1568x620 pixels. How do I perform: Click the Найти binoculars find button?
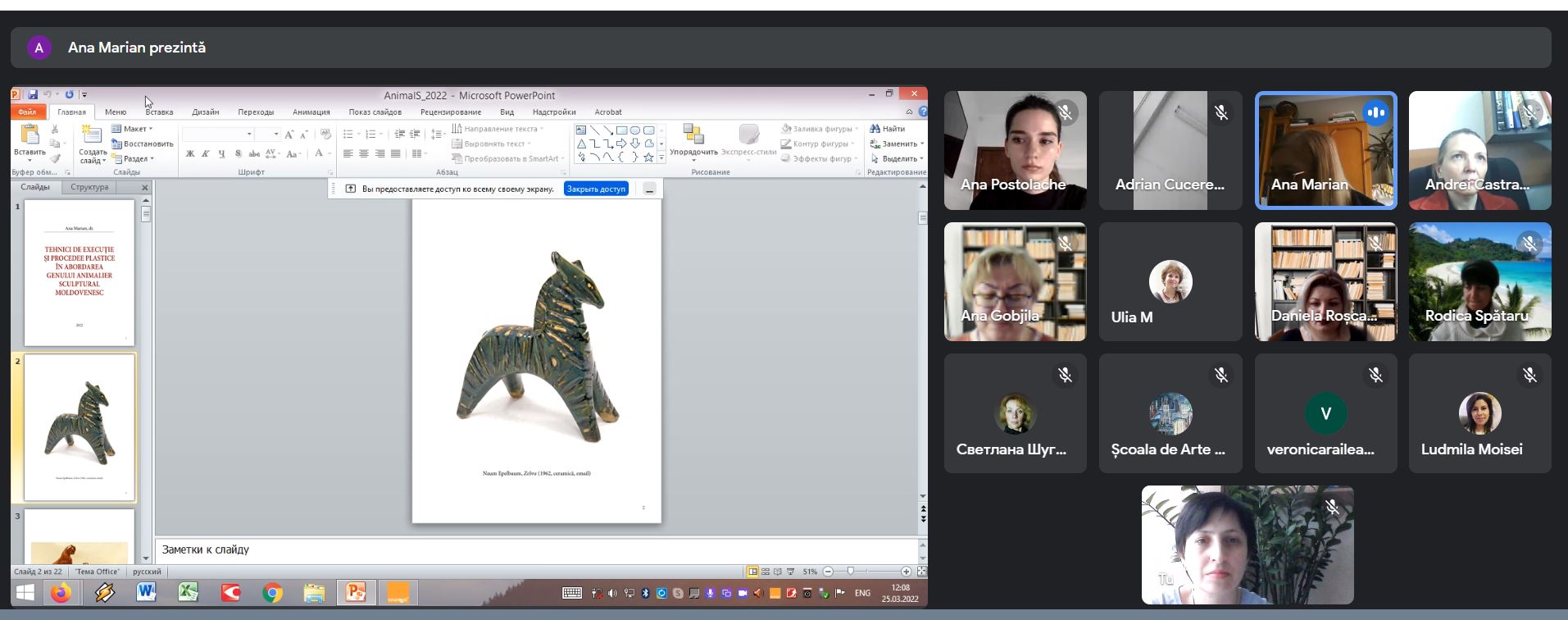click(x=888, y=129)
